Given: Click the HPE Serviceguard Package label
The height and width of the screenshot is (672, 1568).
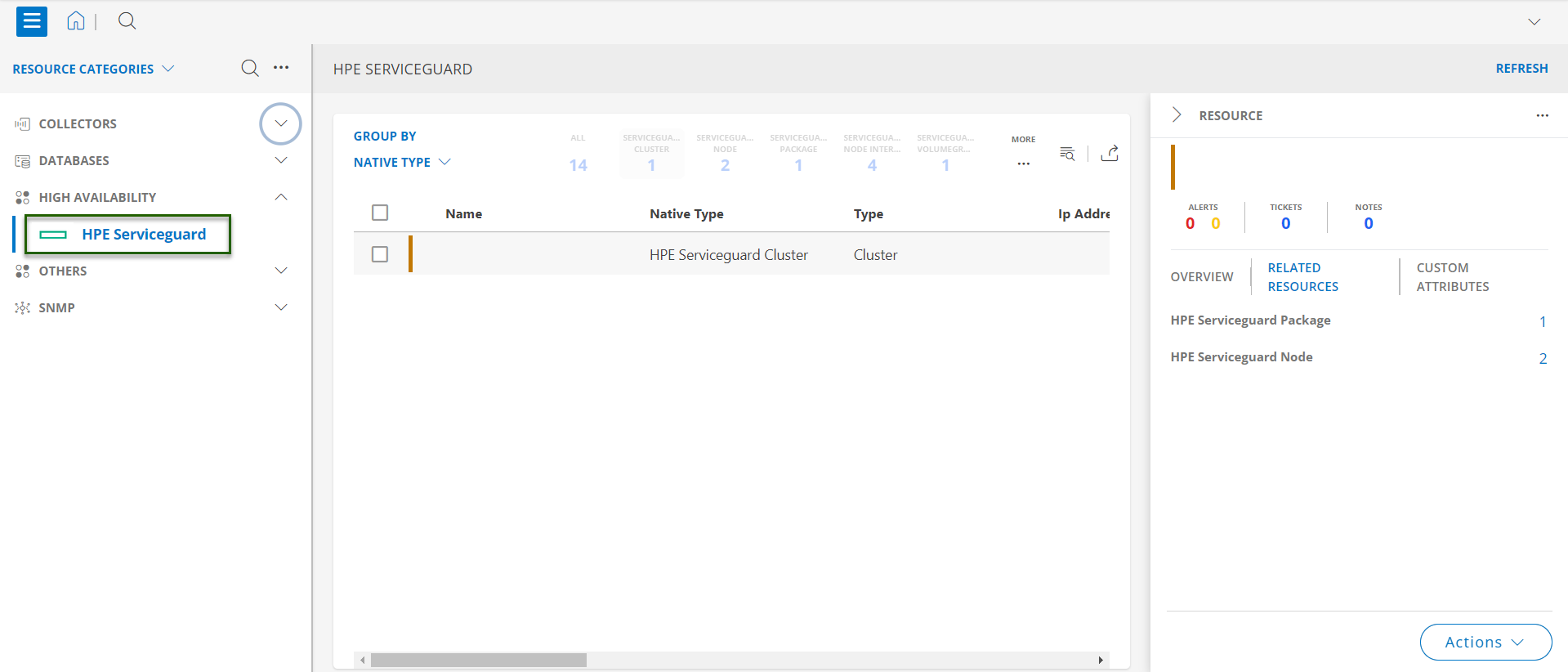Looking at the screenshot, I should tap(1250, 320).
